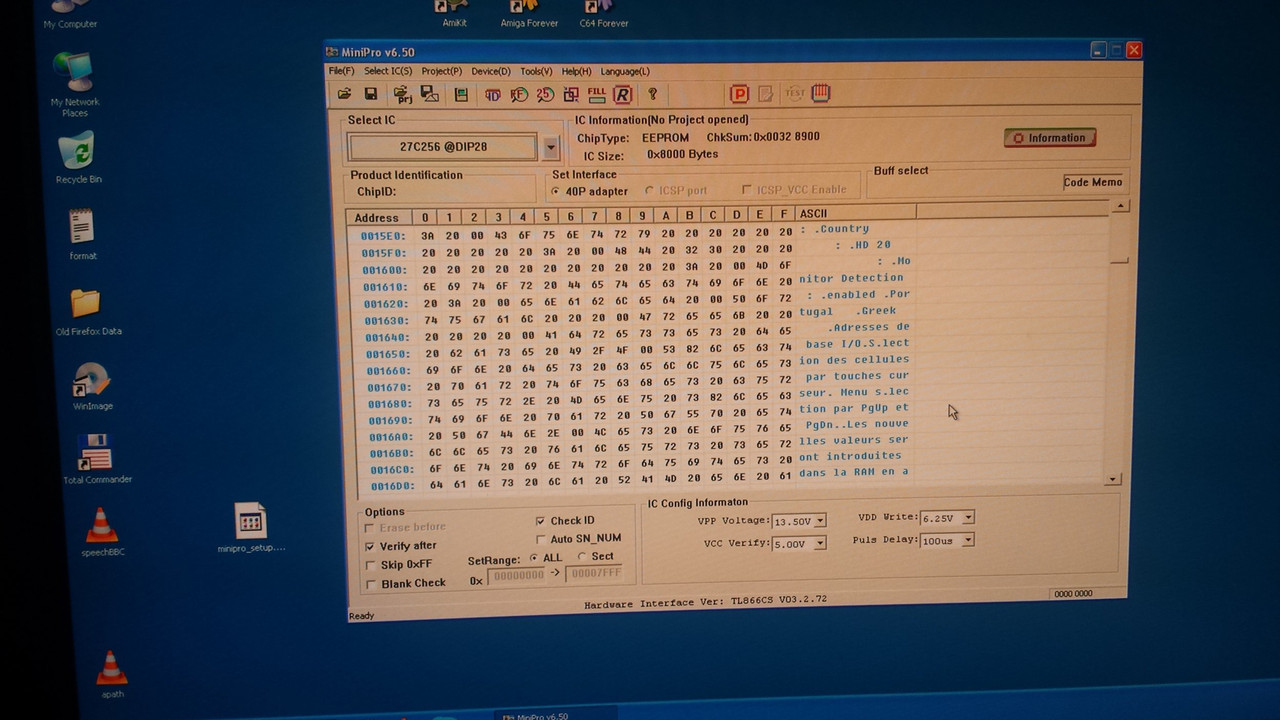Viewport: 1280px width, 720px height.
Task: Click the range end 00007FFF field
Action: coord(594,574)
